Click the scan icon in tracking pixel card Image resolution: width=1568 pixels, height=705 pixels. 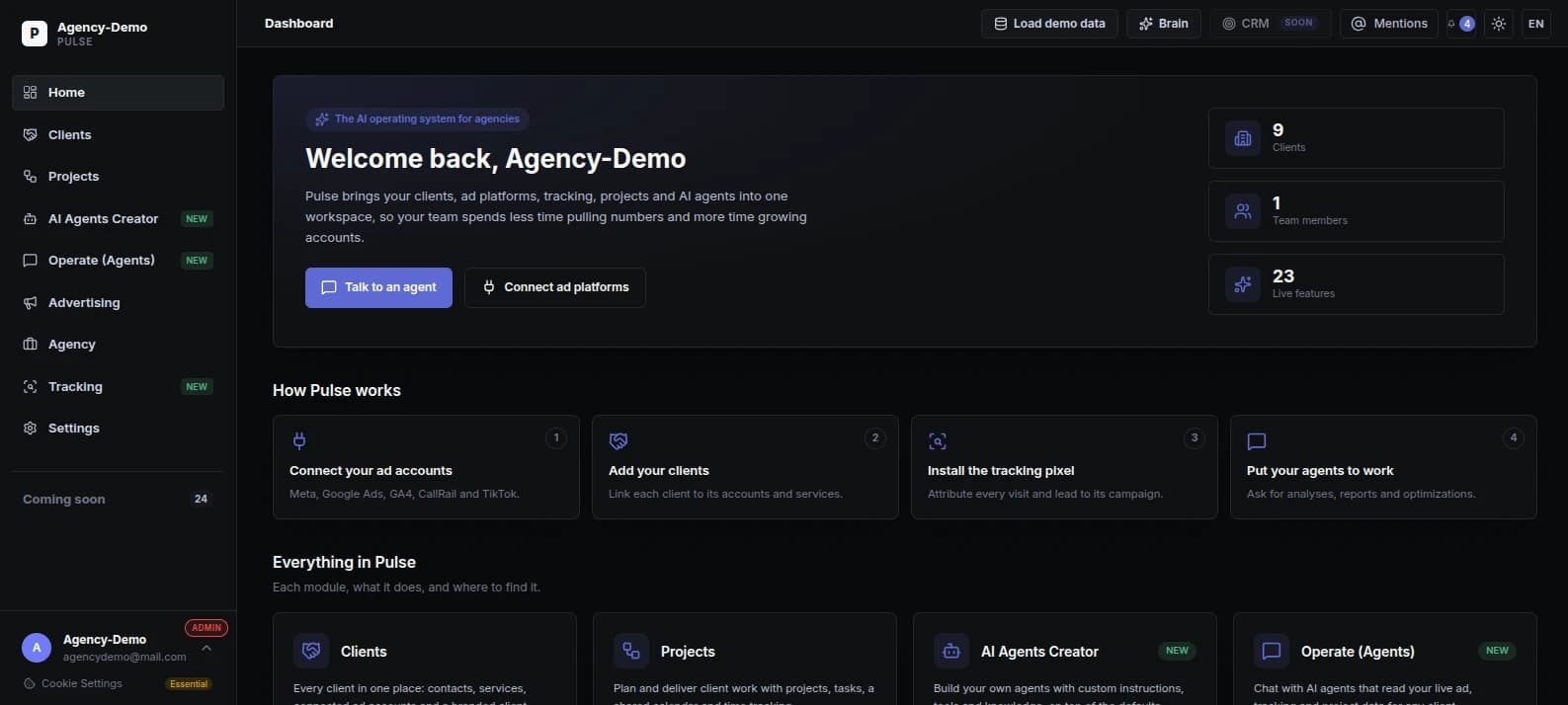point(938,440)
